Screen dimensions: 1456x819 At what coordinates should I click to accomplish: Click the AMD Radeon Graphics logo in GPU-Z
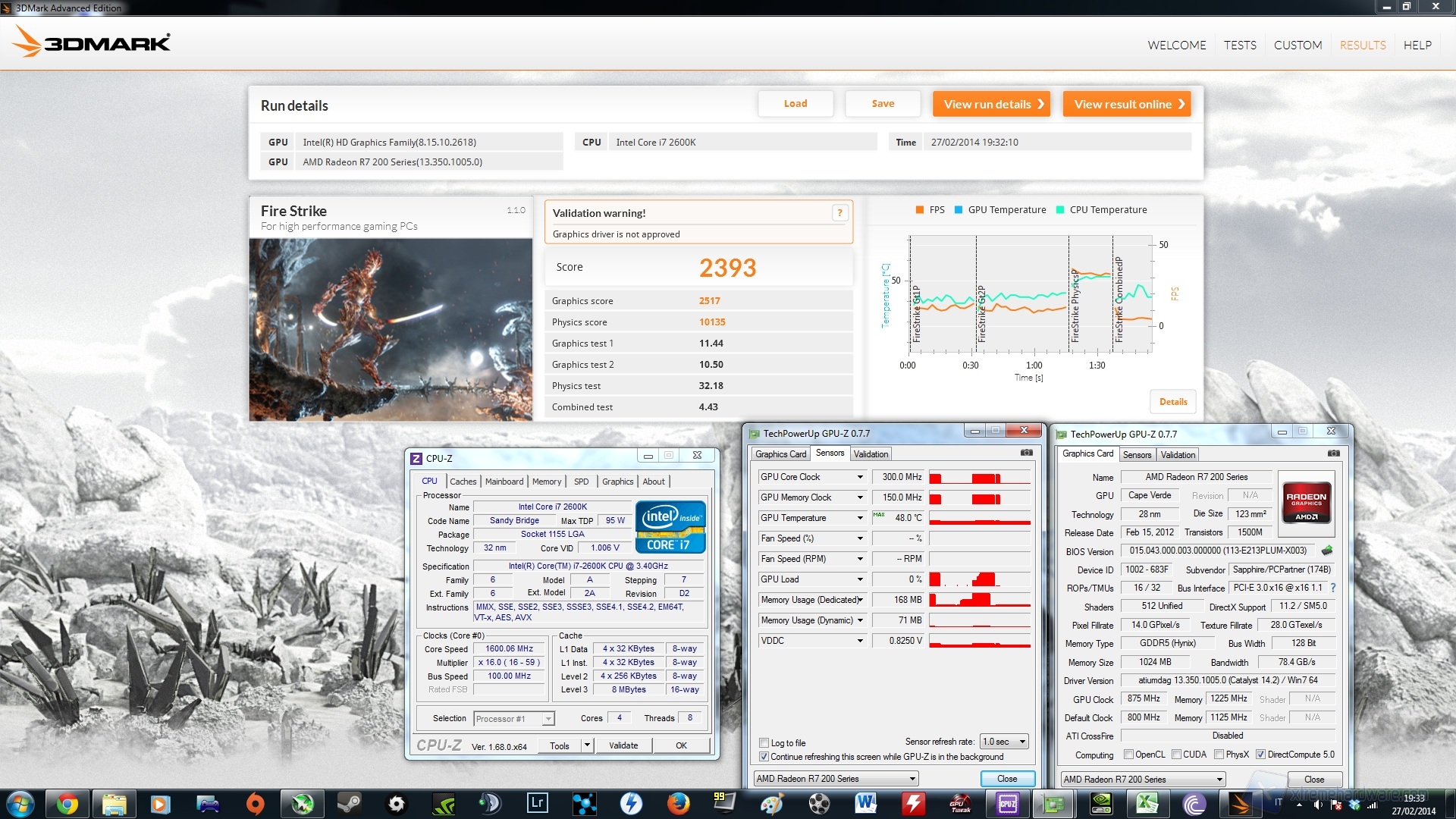point(1306,503)
